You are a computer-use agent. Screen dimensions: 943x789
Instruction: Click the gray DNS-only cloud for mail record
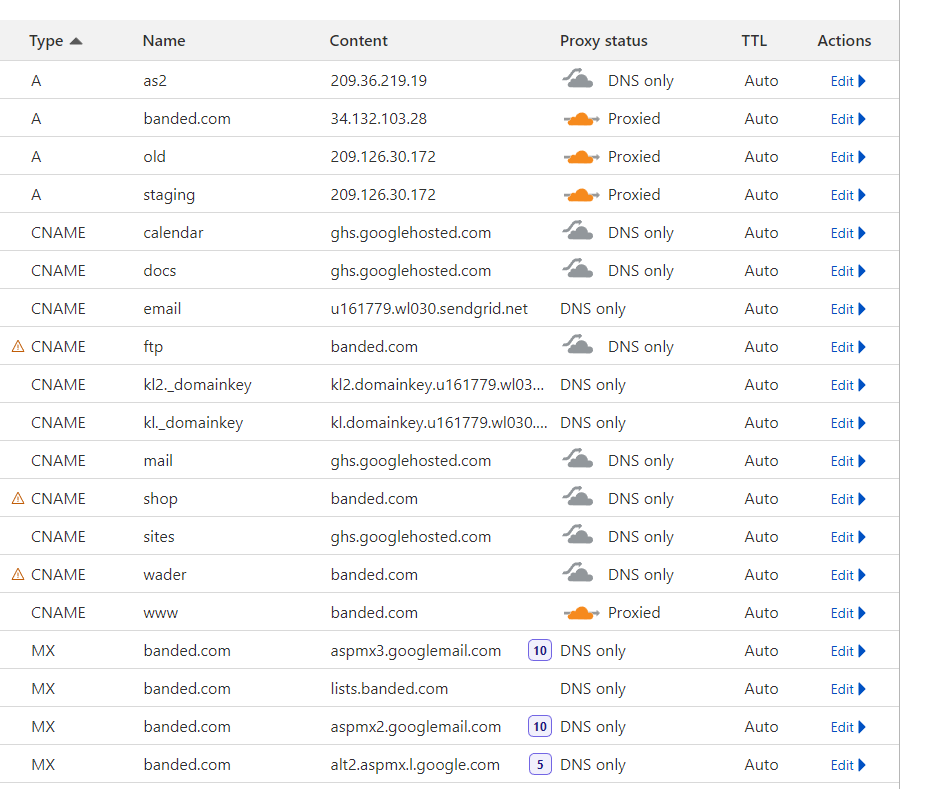(578, 459)
